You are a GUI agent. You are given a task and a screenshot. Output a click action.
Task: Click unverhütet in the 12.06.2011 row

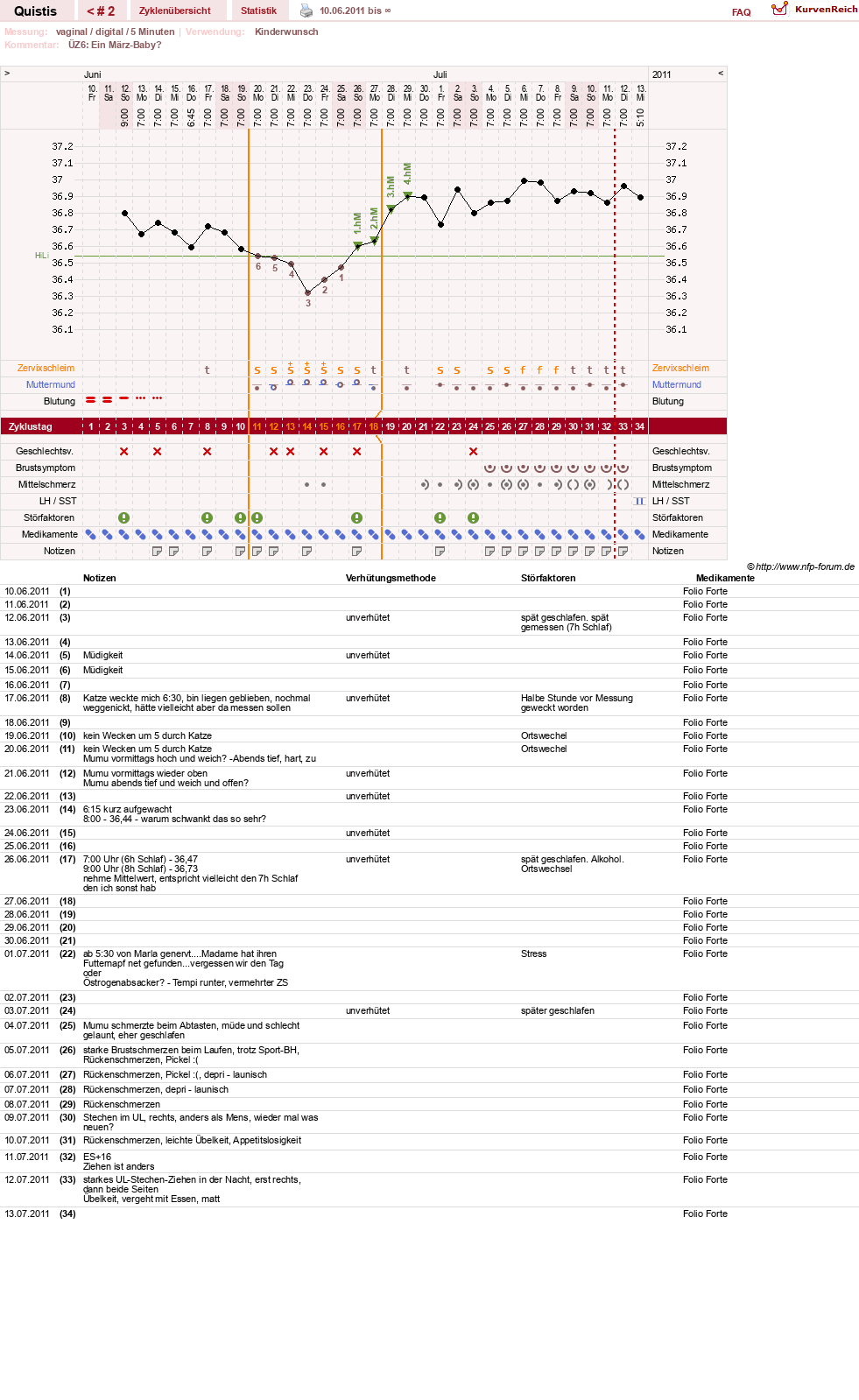click(x=368, y=618)
